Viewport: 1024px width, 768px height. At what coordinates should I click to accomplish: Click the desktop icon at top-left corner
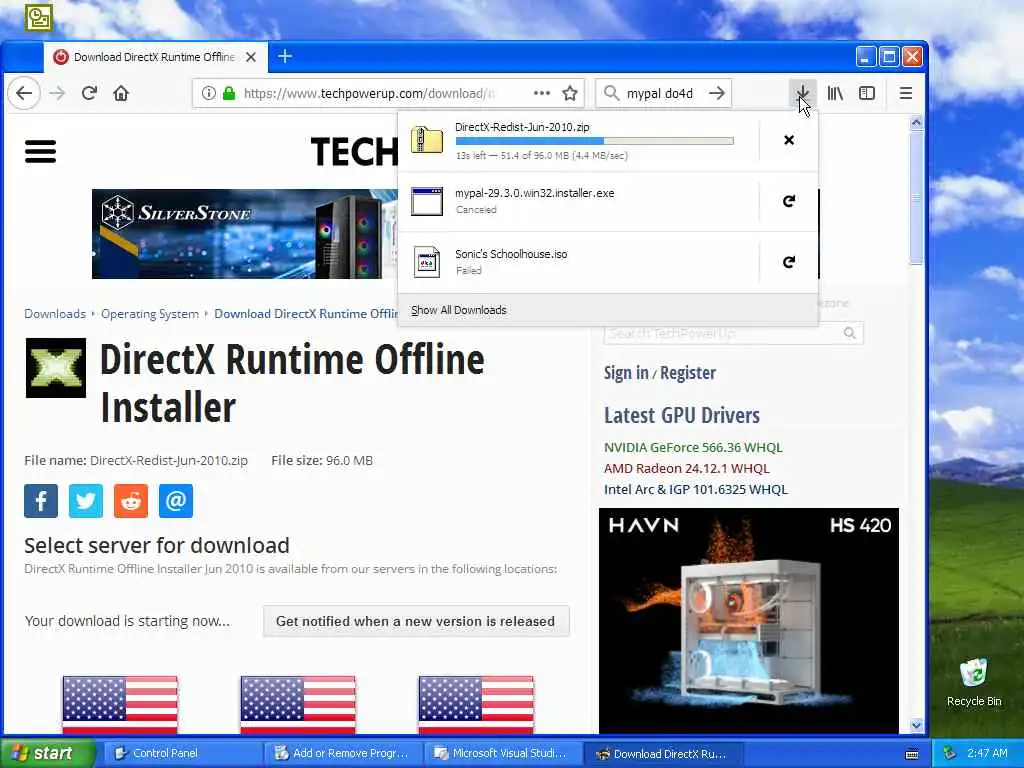39,18
